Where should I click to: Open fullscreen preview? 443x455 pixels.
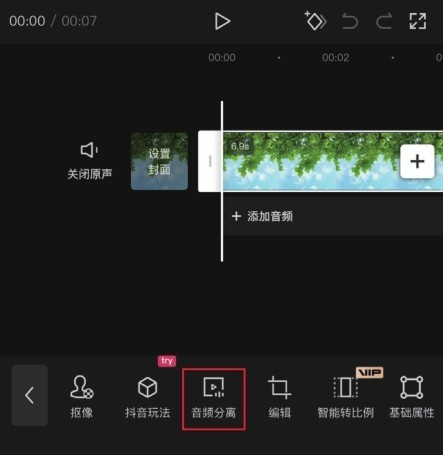click(418, 21)
